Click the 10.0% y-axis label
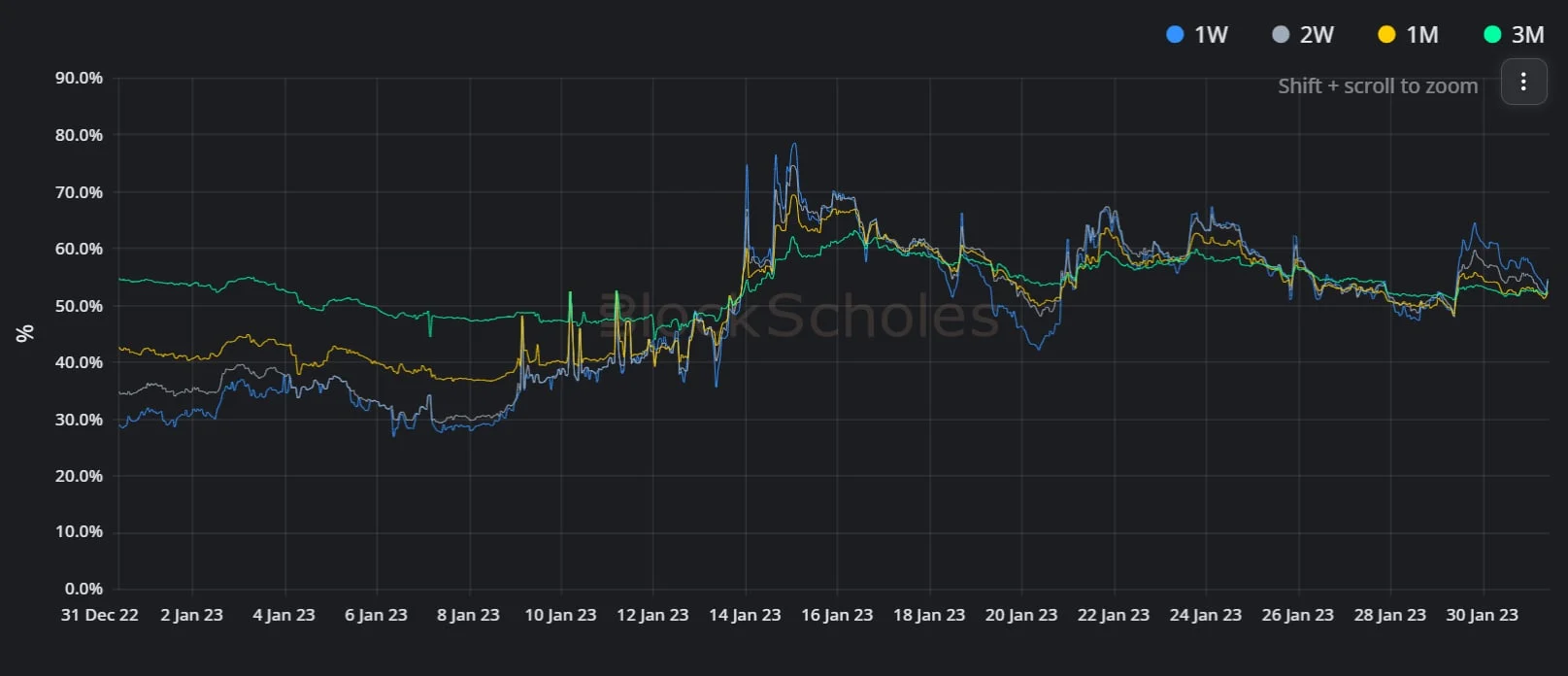This screenshot has width=1568, height=676. (x=79, y=531)
